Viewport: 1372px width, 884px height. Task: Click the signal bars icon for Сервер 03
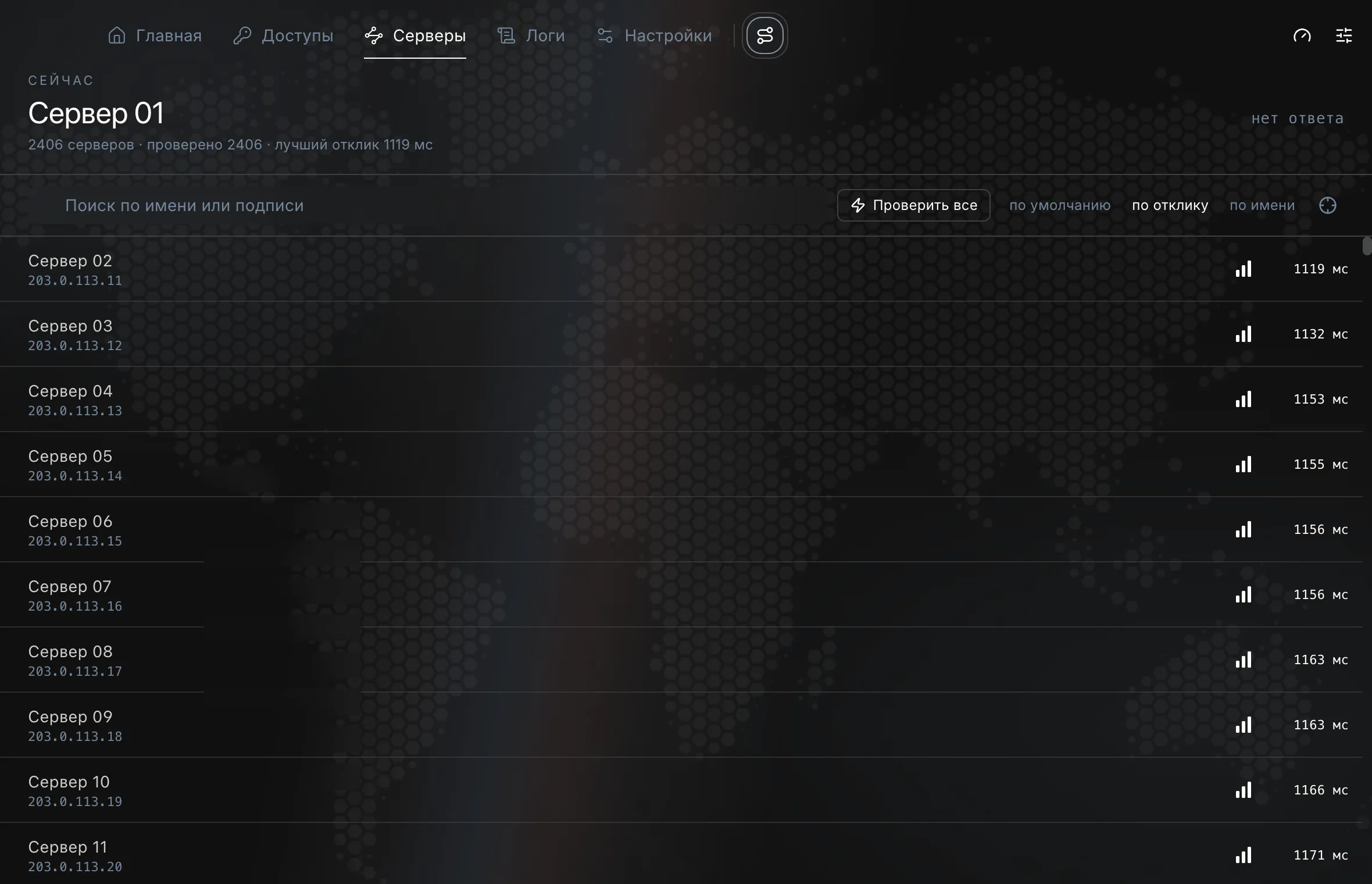click(1244, 334)
